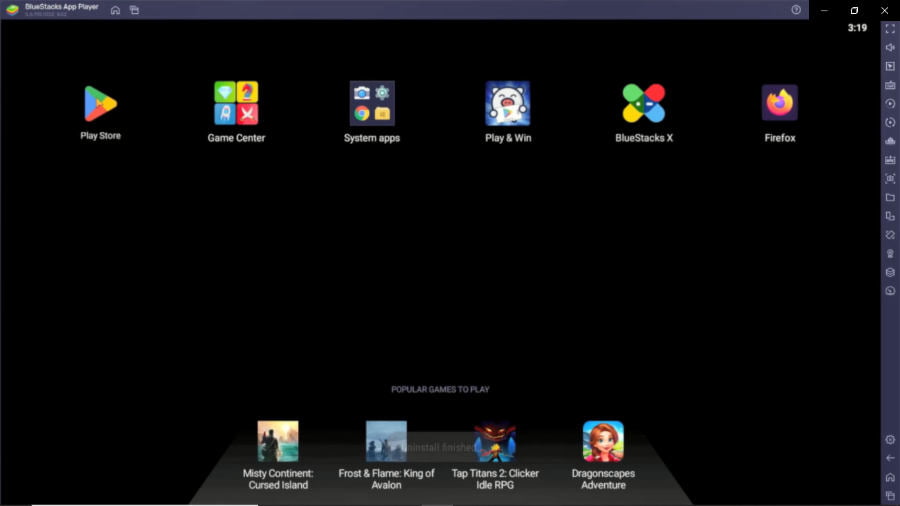Image resolution: width=900 pixels, height=506 pixels.
Task: Click the sync operations sidebar icon
Action: [x=890, y=122]
